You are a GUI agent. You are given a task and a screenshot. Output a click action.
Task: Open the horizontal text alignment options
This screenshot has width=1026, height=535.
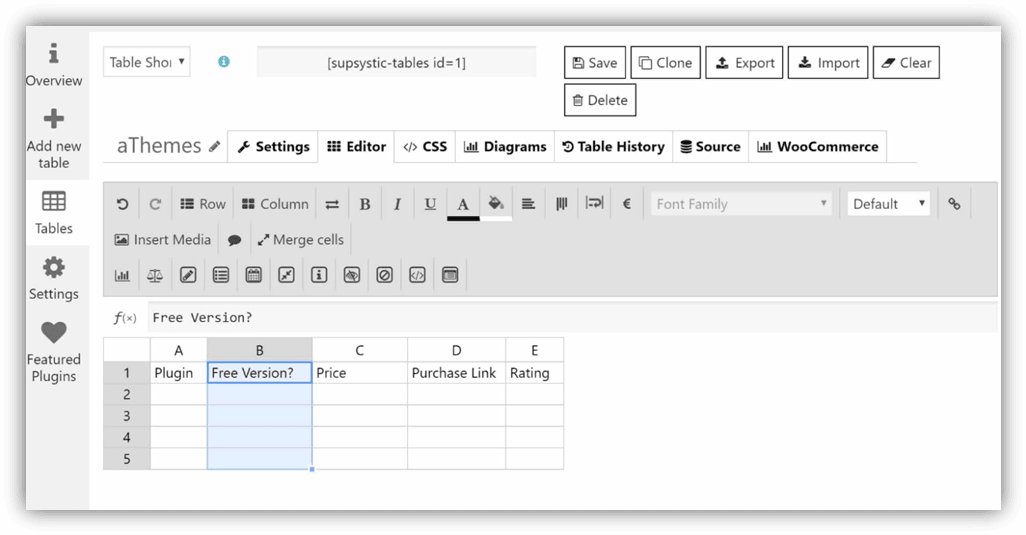pyautogui.click(x=529, y=204)
